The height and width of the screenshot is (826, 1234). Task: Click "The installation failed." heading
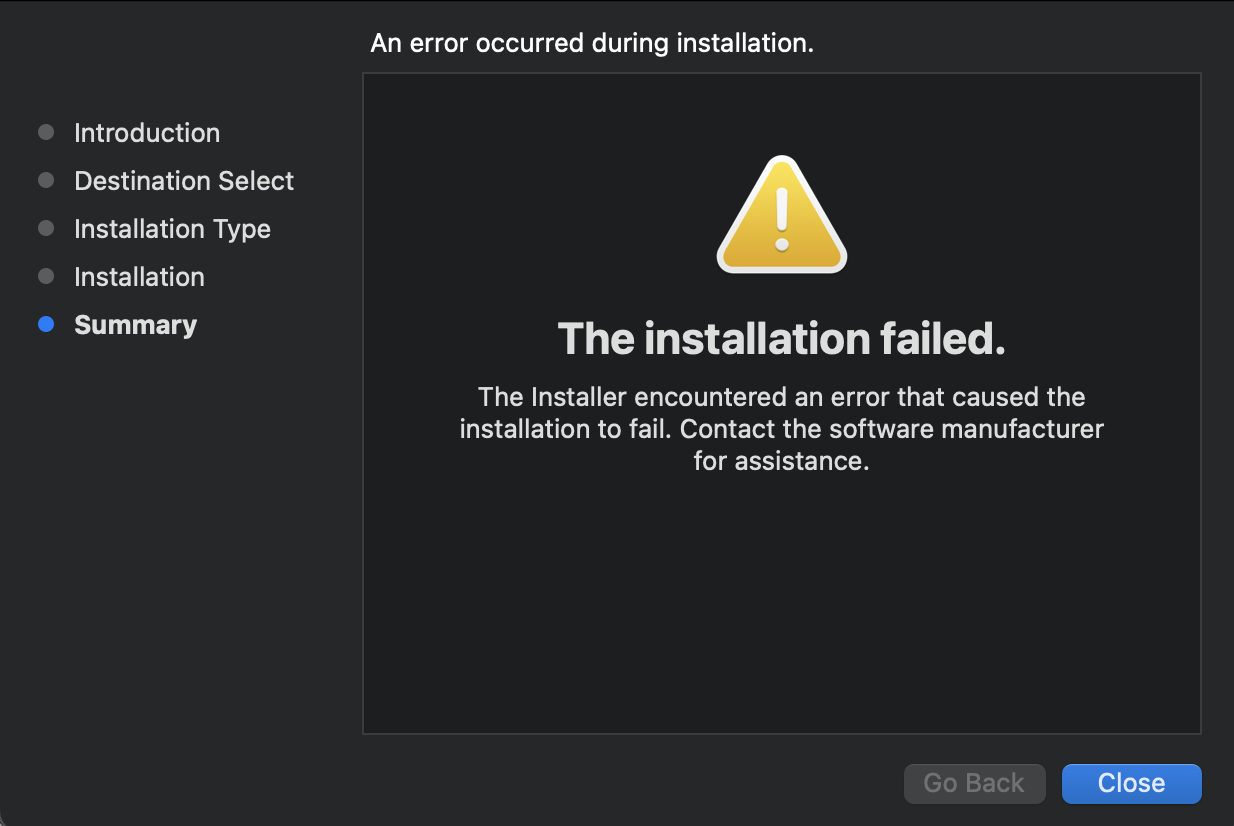[781, 339]
